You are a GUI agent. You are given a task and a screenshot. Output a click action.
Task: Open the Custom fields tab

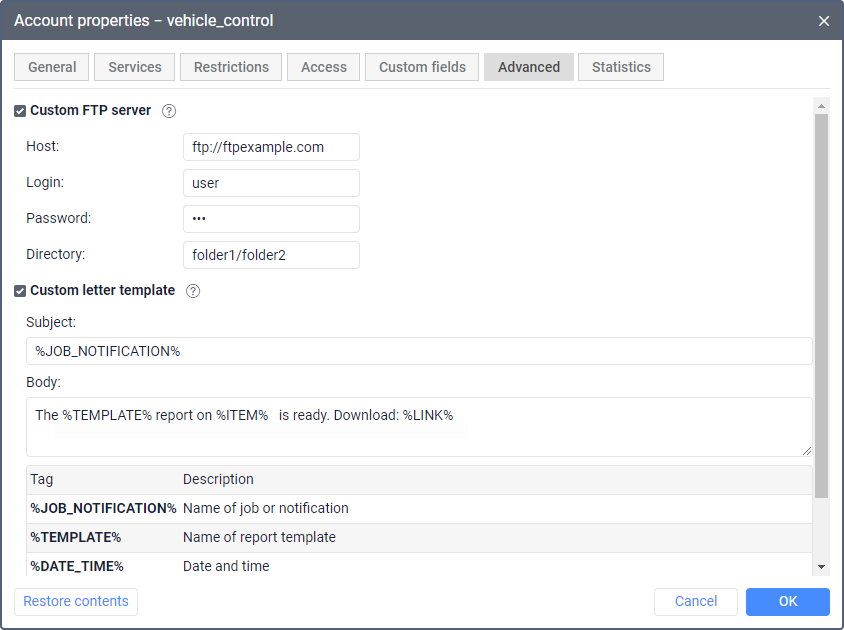[x=422, y=67]
